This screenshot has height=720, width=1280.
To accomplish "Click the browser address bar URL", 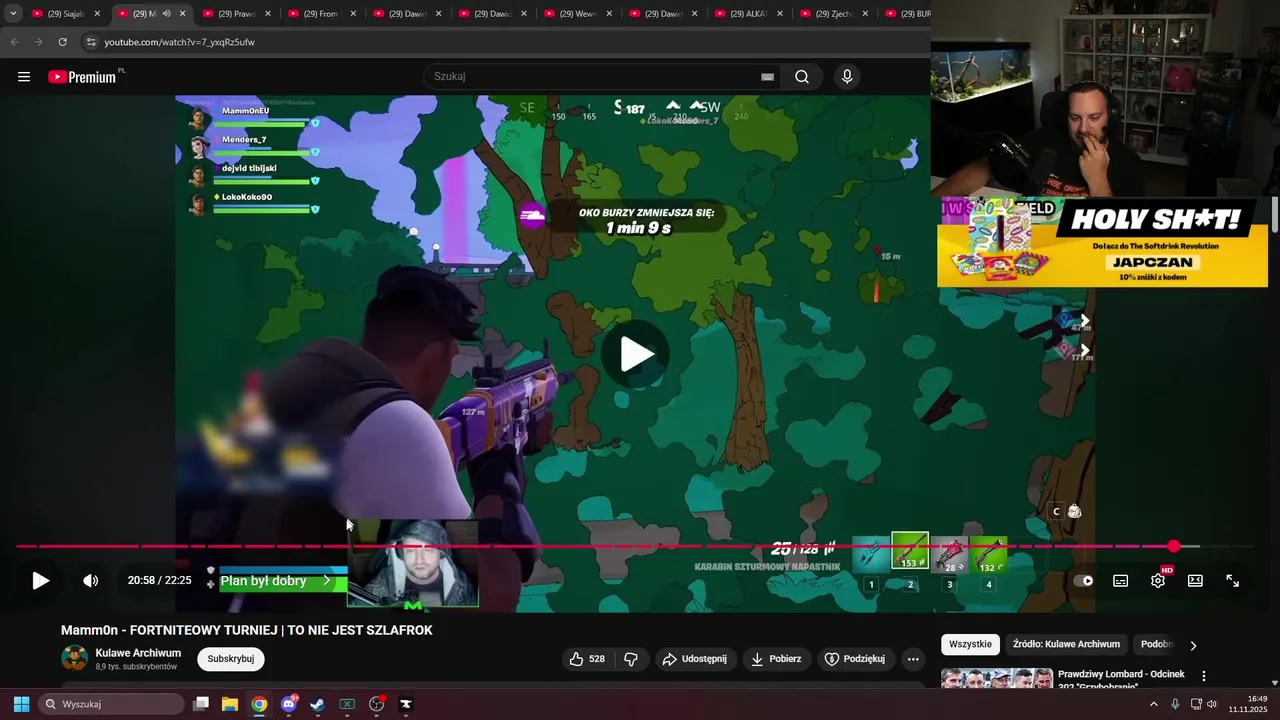I will (x=180, y=42).
